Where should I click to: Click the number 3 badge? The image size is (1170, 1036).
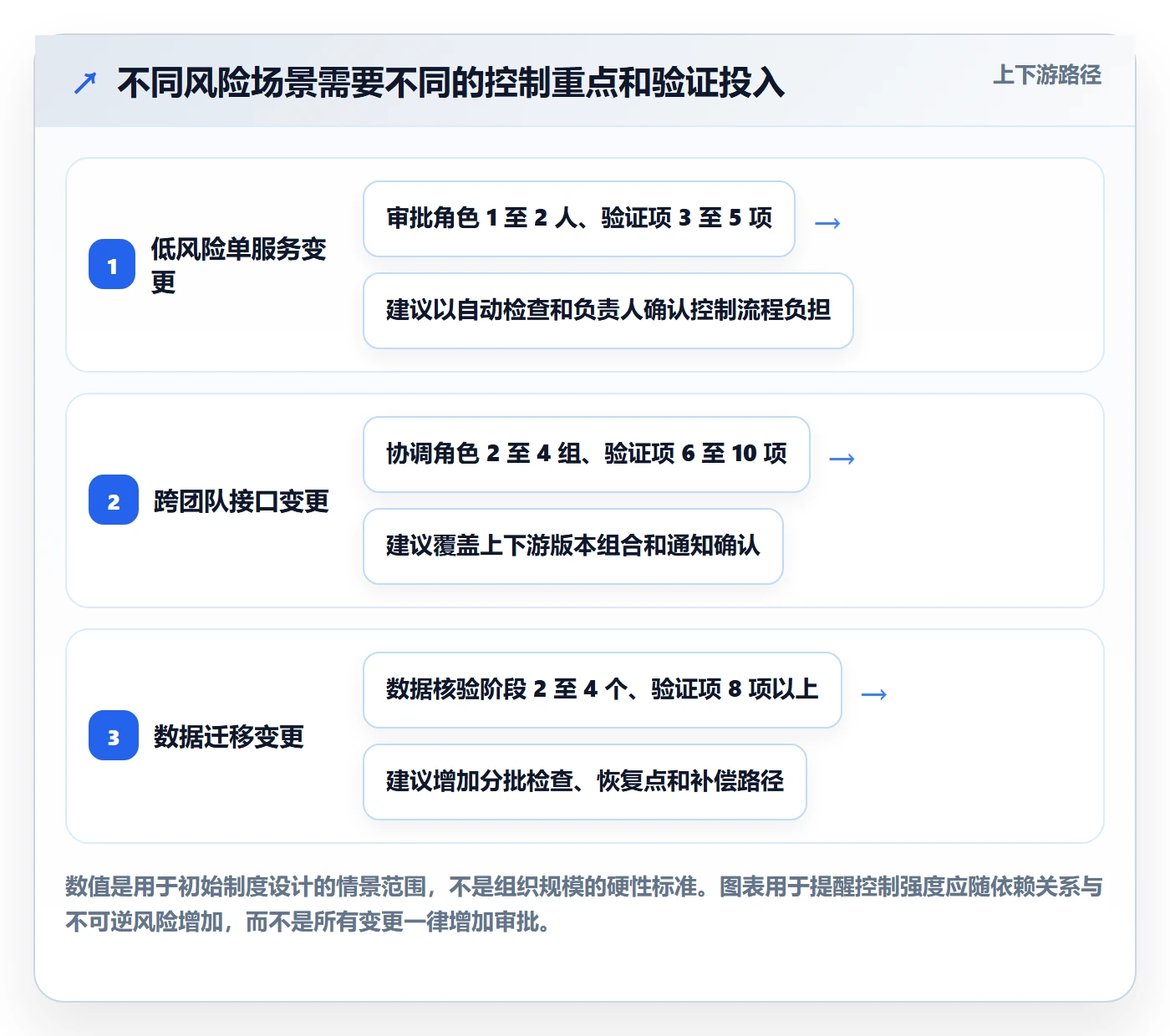pos(114,736)
